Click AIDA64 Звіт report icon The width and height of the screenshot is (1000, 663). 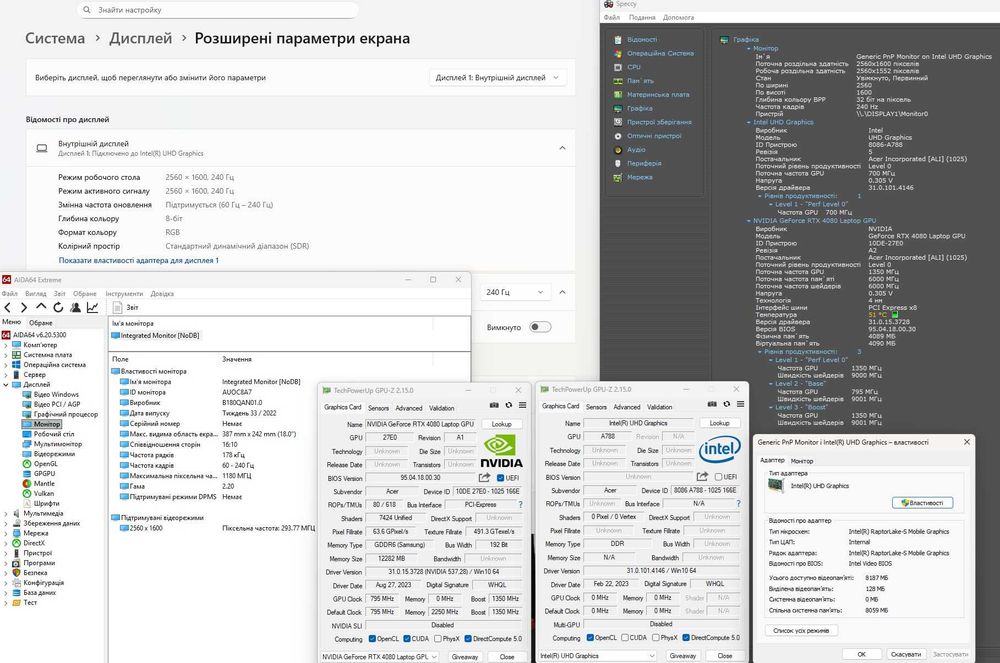(117, 307)
